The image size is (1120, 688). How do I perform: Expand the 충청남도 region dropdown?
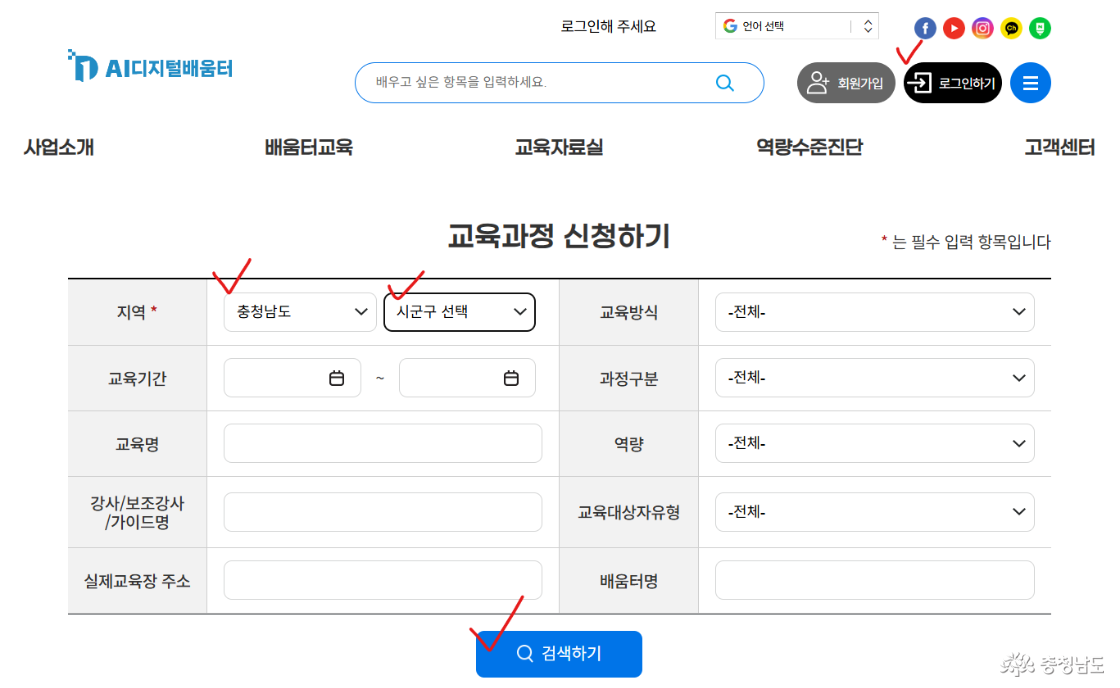click(300, 311)
